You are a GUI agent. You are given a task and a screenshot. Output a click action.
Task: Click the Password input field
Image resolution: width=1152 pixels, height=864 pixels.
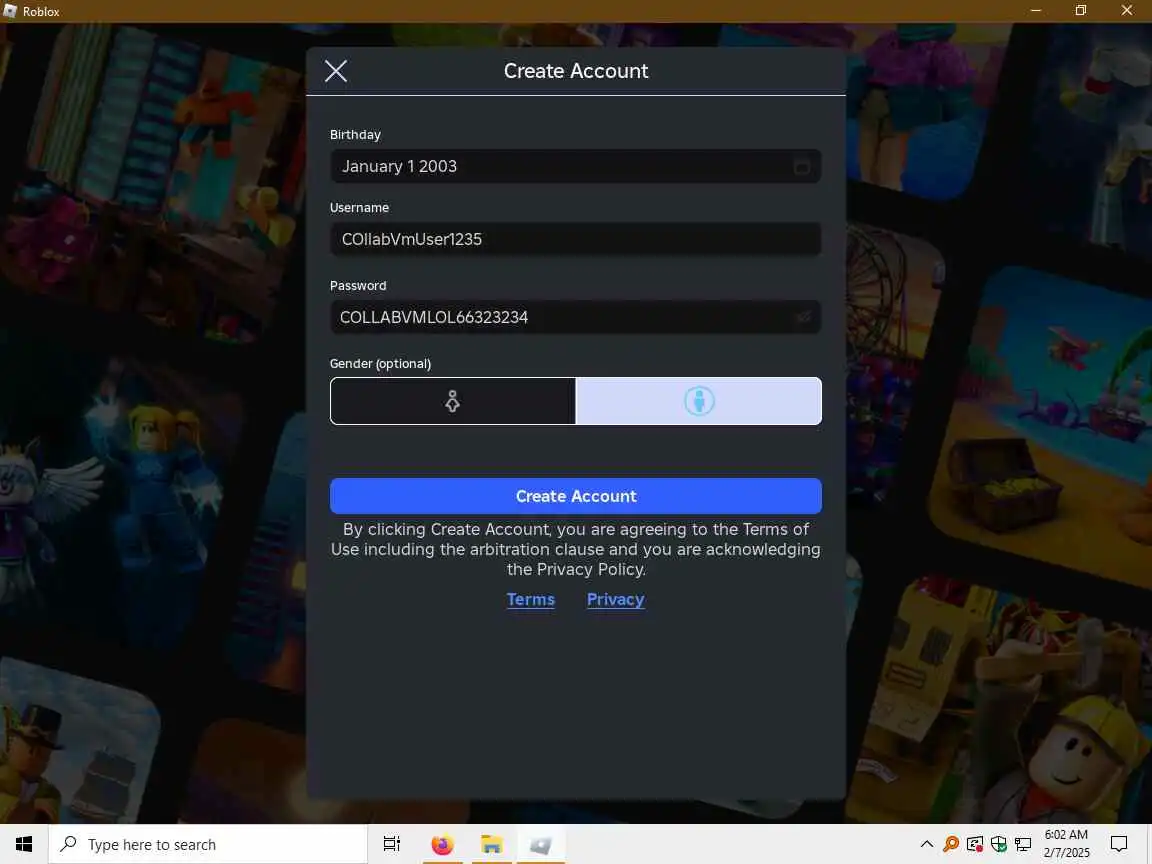[575, 317]
